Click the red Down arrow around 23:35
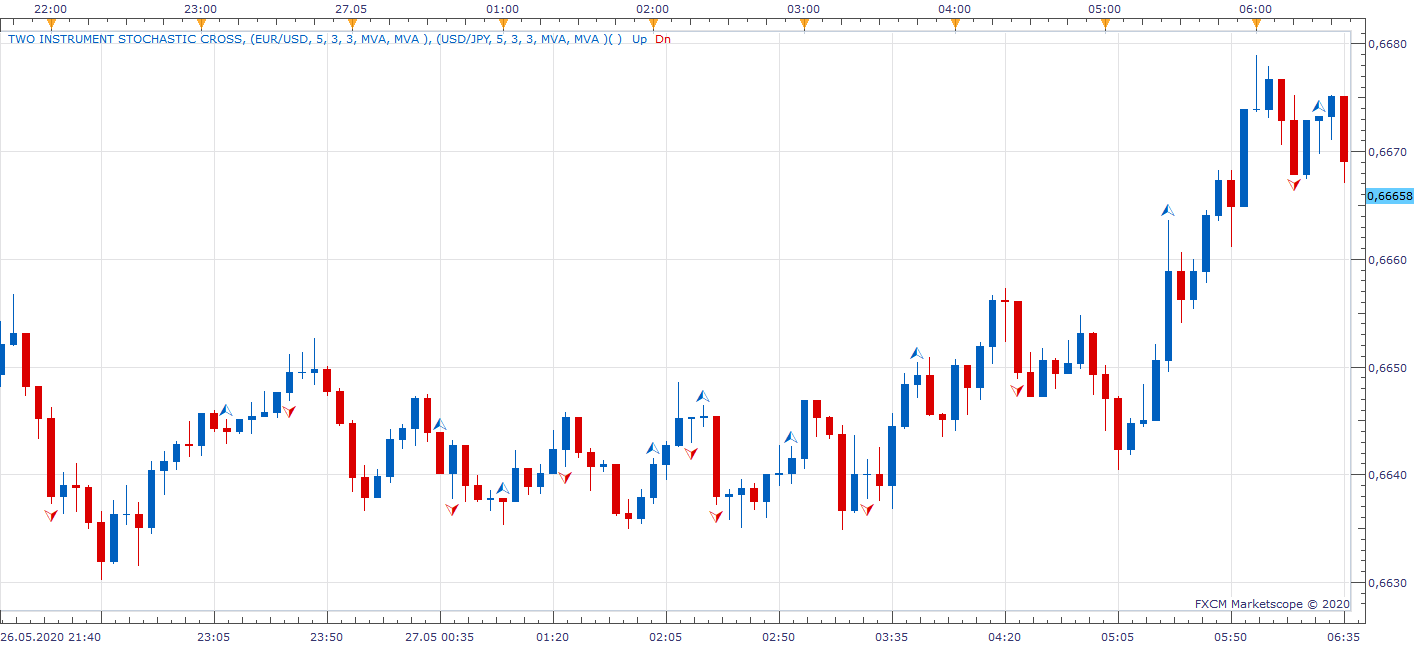1423x649 pixels. tap(289, 410)
